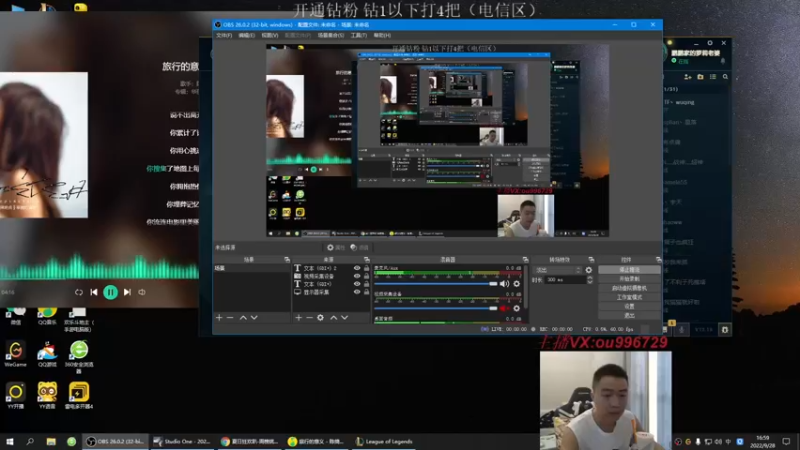Unmute the second mixer channel red speaker
Viewport: 800px width, 450px height.
click(x=504, y=308)
